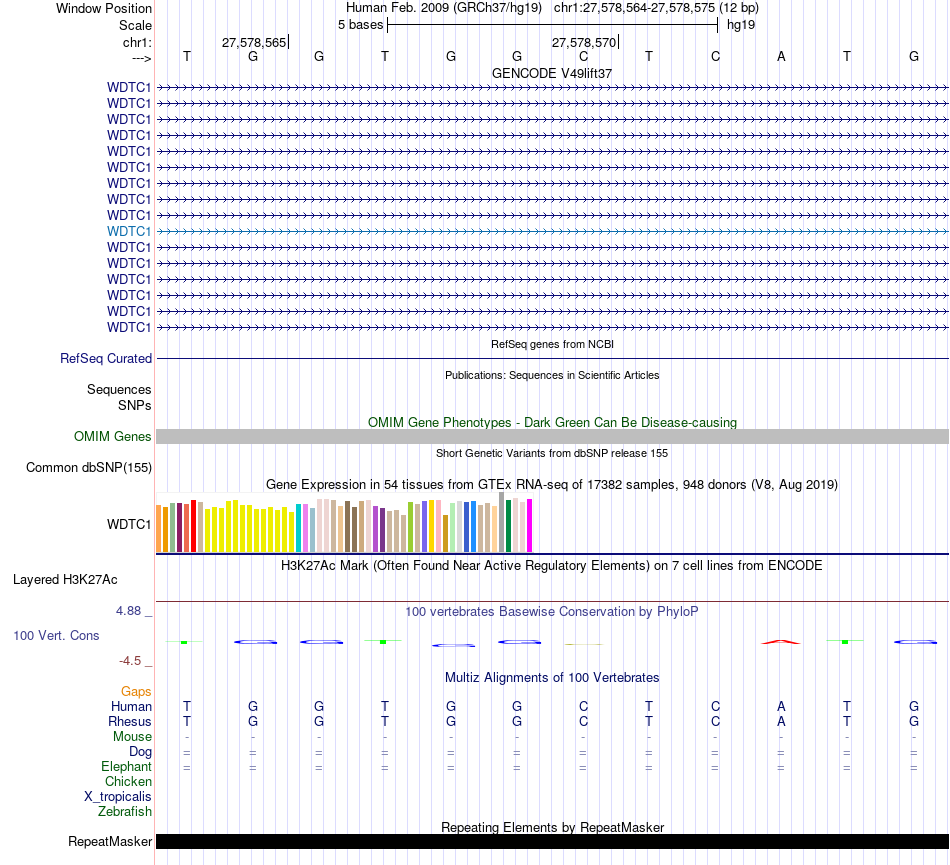The image size is (950, 865).
Task: Click the chr1: ruler label
Action: (x=137, y=42)
